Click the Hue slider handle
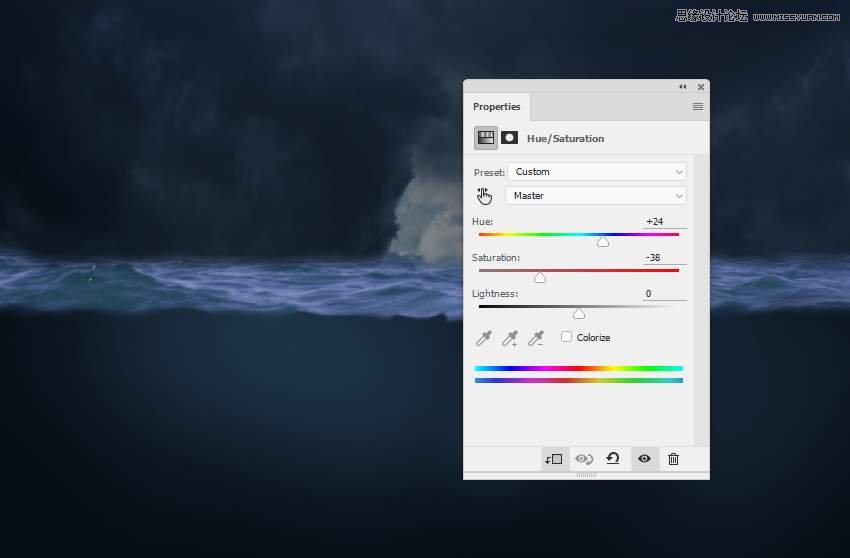Image resolution: width=850 pixels, height=558 pixels. (x=603, y=242)
